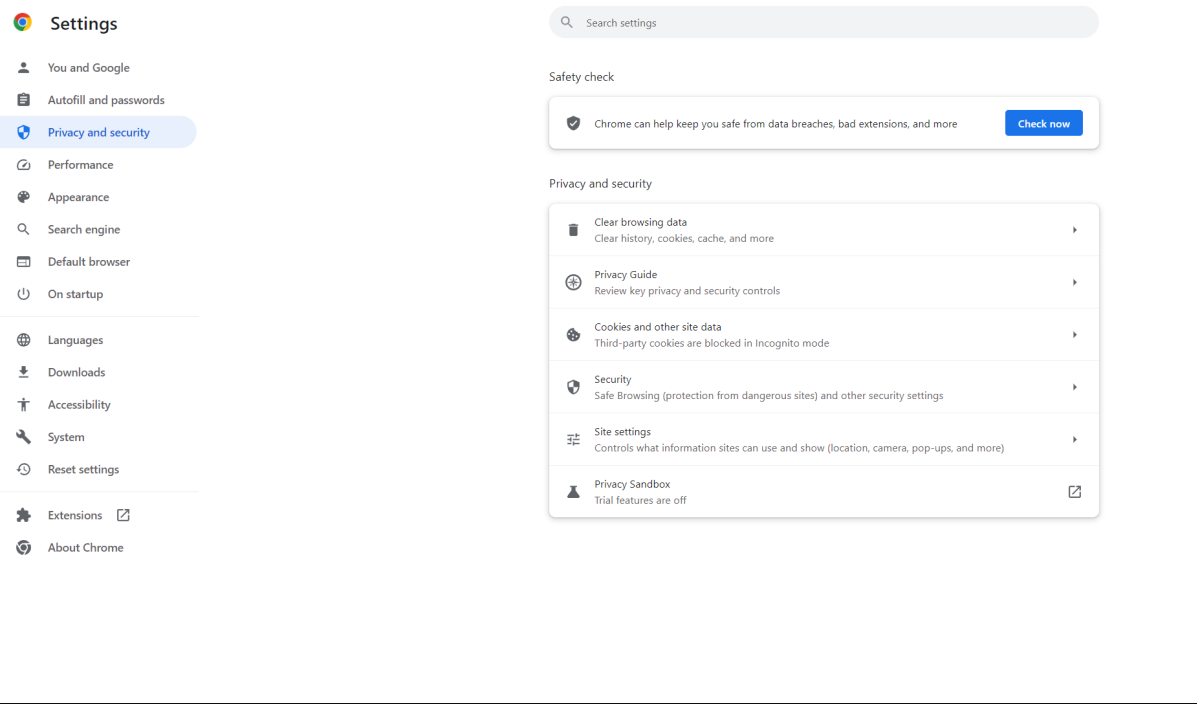Click the person icon for You and Google
1197x704 pixels.
pyautogui.click(x=24, y=67)
